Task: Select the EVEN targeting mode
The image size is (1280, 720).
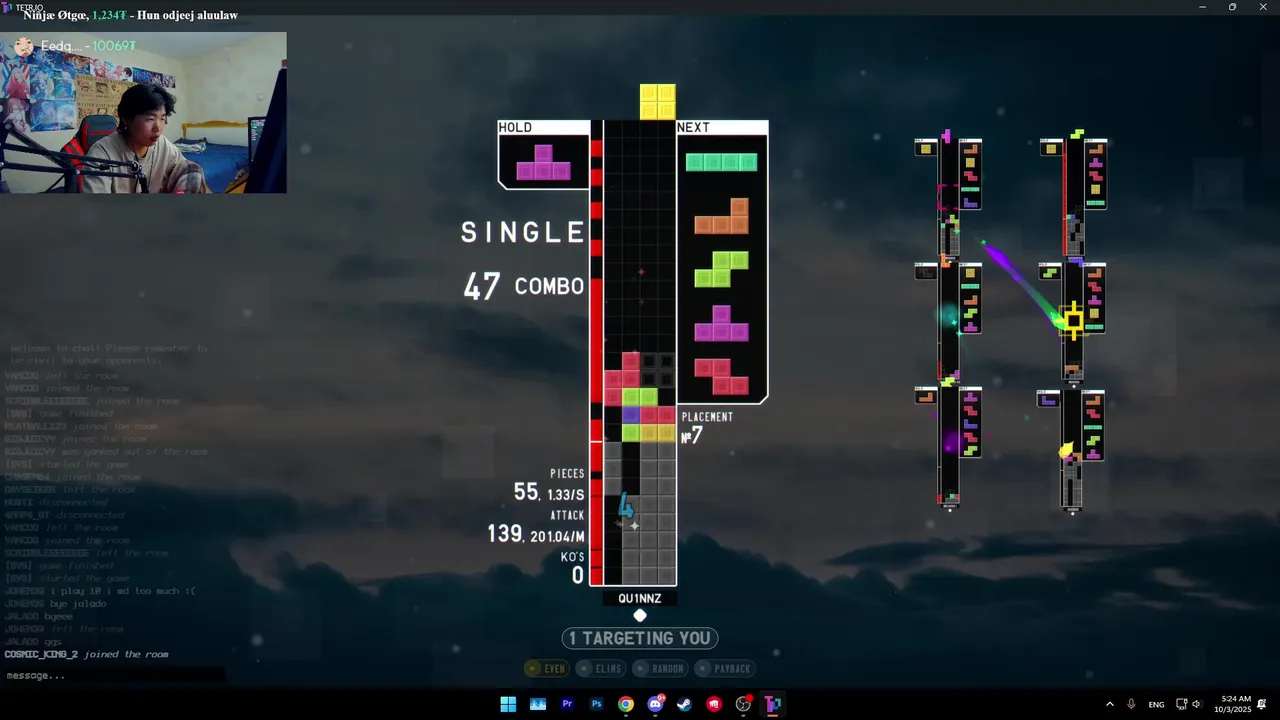Action: (547, 668)
